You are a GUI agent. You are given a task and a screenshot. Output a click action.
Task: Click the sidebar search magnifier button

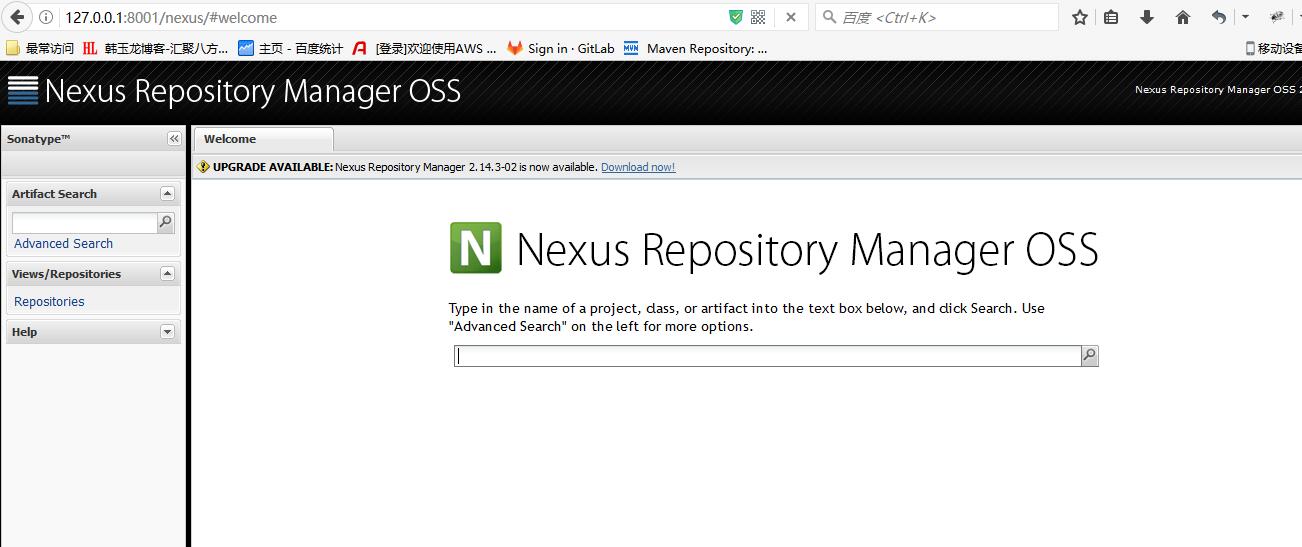coord(166,222)
